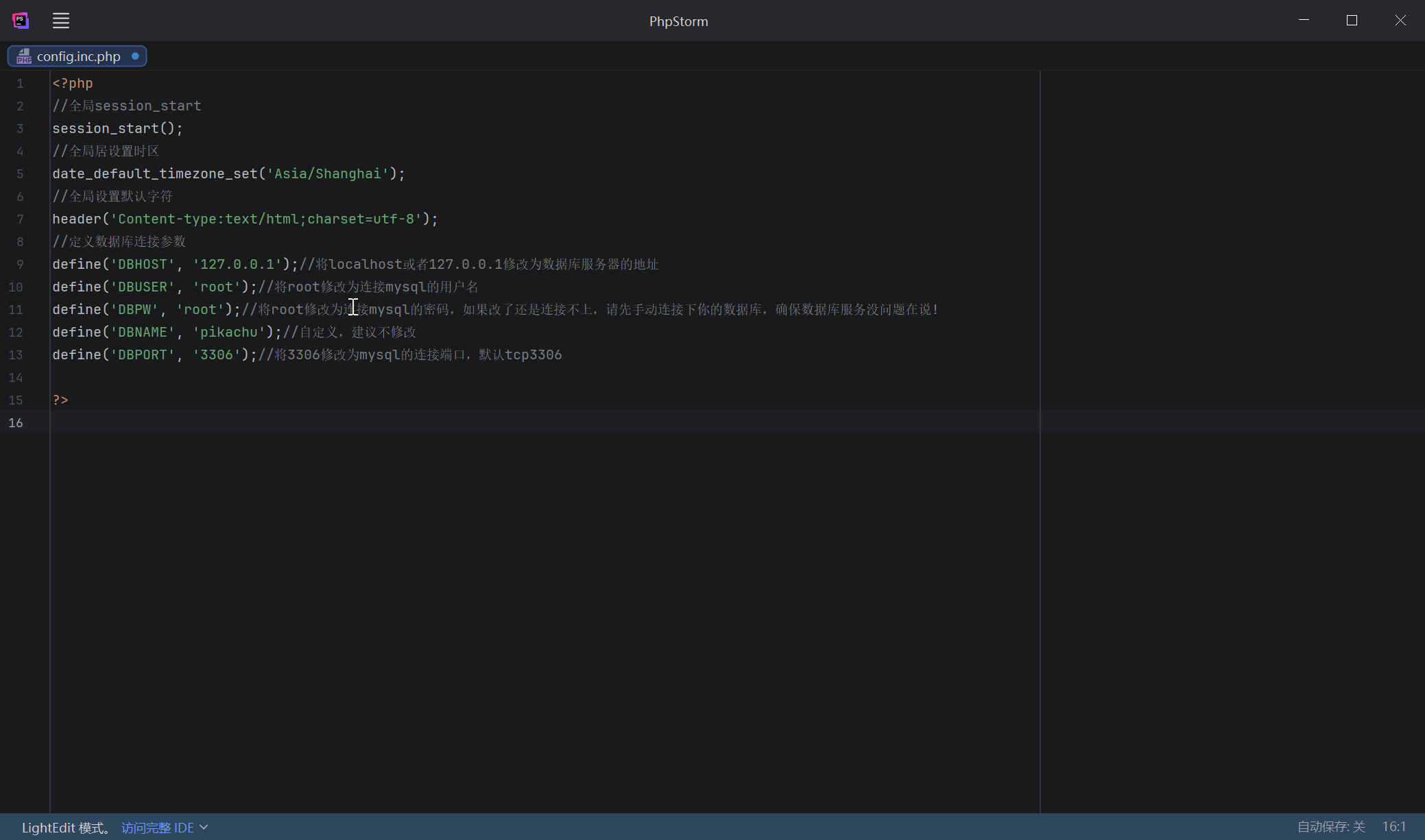Screen dimensions: 1425x840
Task: Expand the chevron beside 访问完整 IDE
Action: pyautogui.click(x=204, y=828)
